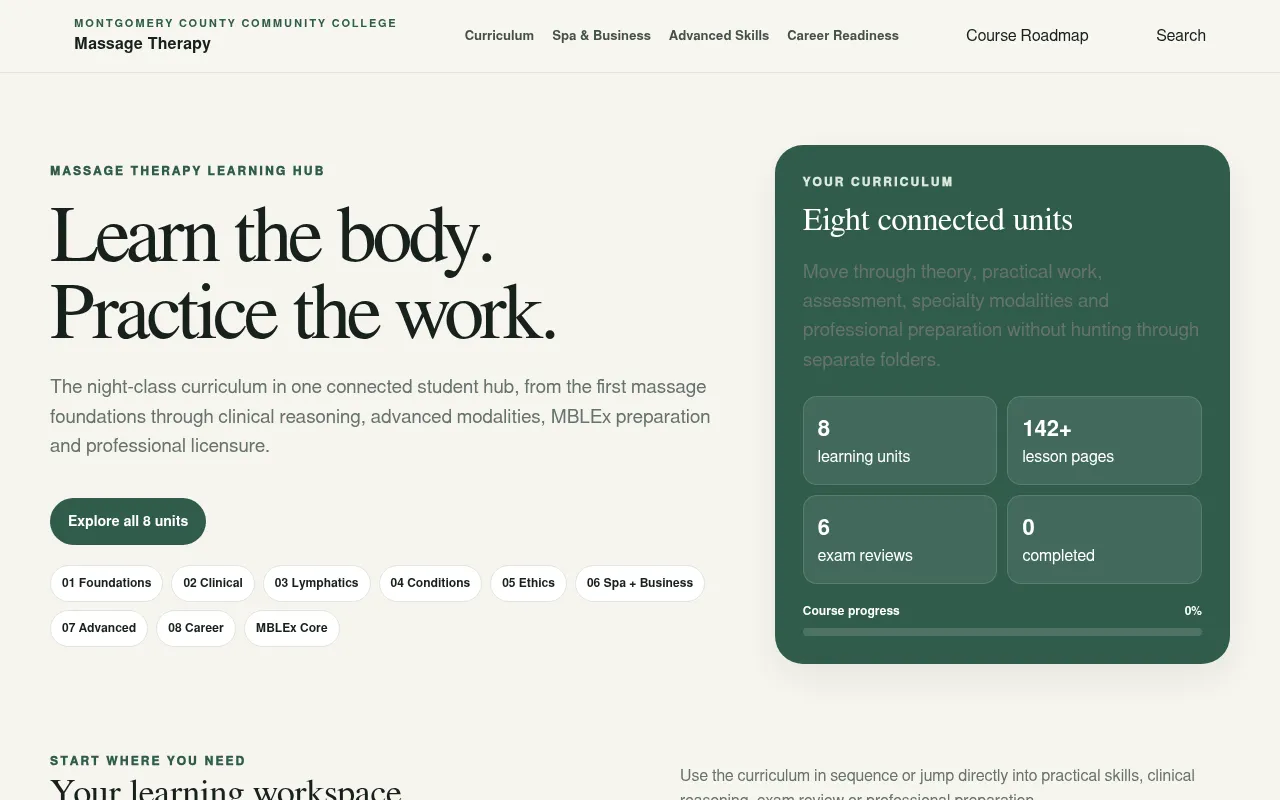Viewport: 1280px width, 800px height.
Task: Select the 02 Clinical unit chip
Action: click(x=213, y=583)
